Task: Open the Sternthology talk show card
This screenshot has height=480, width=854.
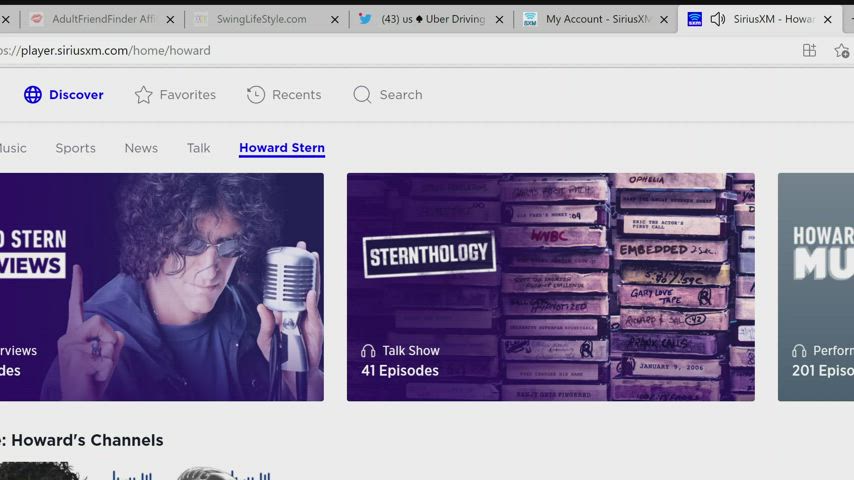Action: pyautogui.click(x=551, y=287)
